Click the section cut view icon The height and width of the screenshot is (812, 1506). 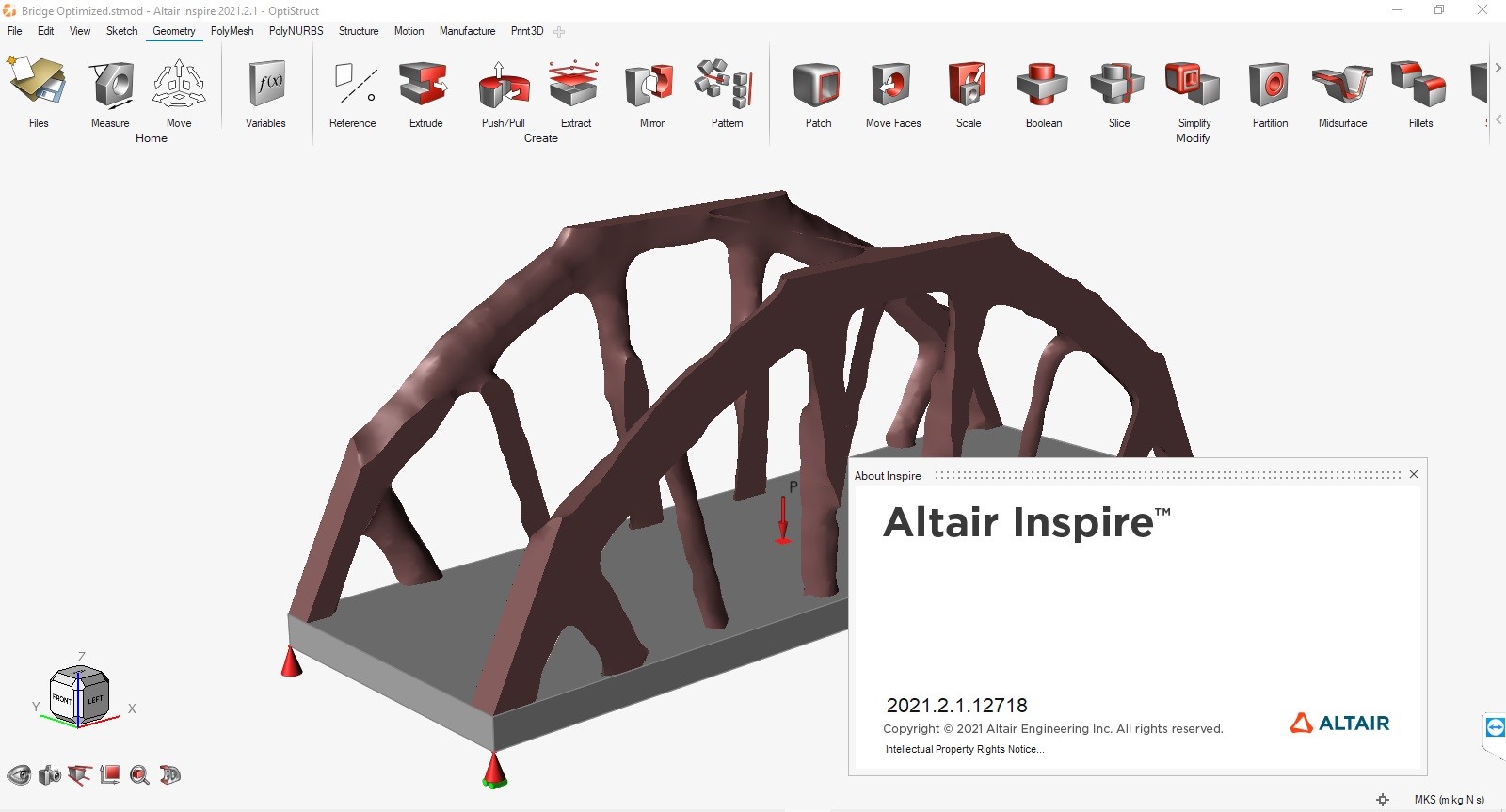(80, 775)
